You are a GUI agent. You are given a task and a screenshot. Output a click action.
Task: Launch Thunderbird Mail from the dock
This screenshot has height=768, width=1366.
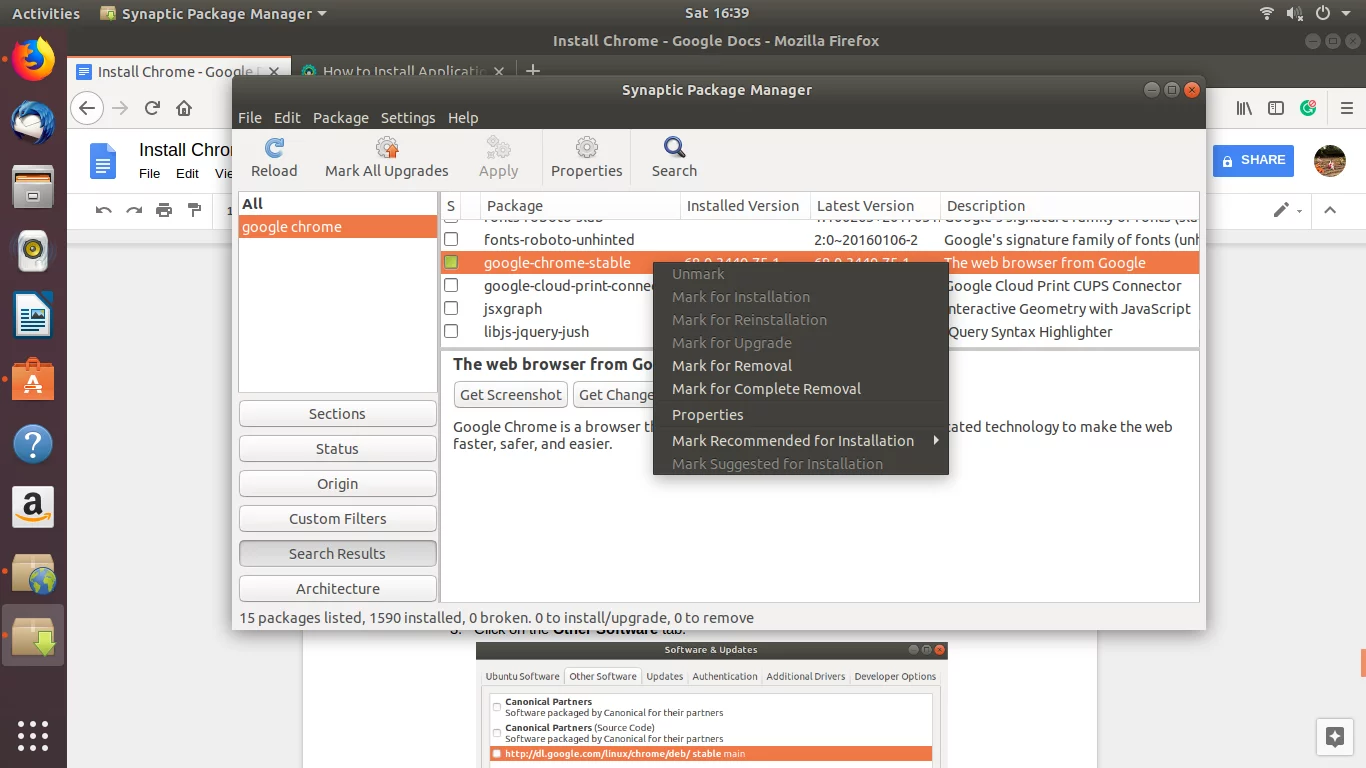tap(33, 122)
